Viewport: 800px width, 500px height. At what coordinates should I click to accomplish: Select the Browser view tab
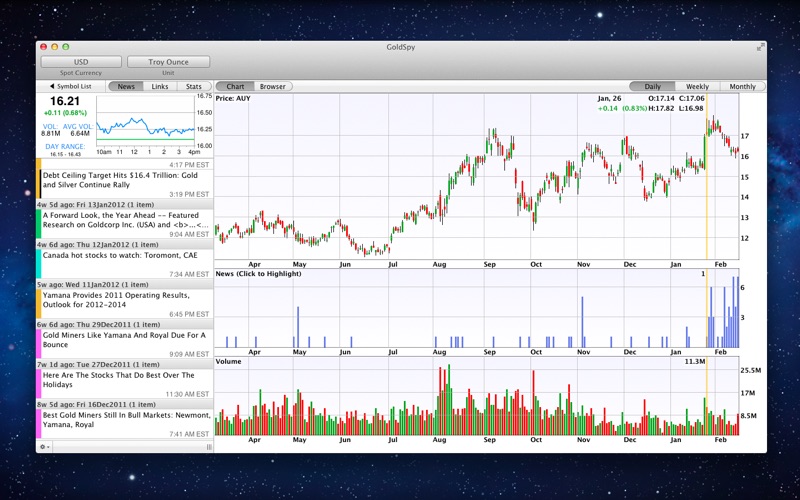(x=273, y=86)
